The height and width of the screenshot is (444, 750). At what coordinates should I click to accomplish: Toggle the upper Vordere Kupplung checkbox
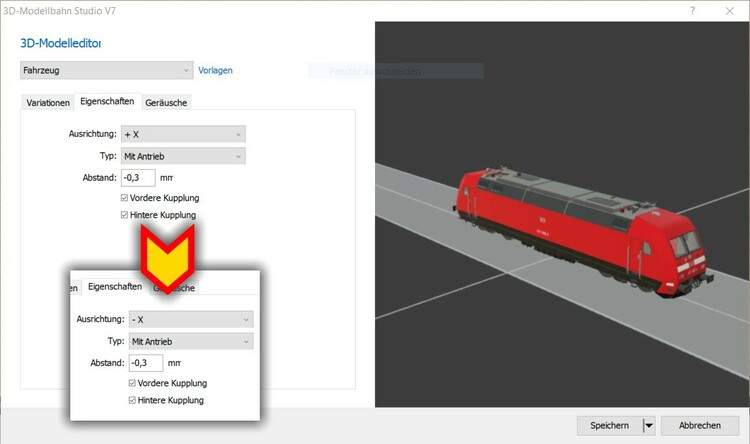point(124,198)
